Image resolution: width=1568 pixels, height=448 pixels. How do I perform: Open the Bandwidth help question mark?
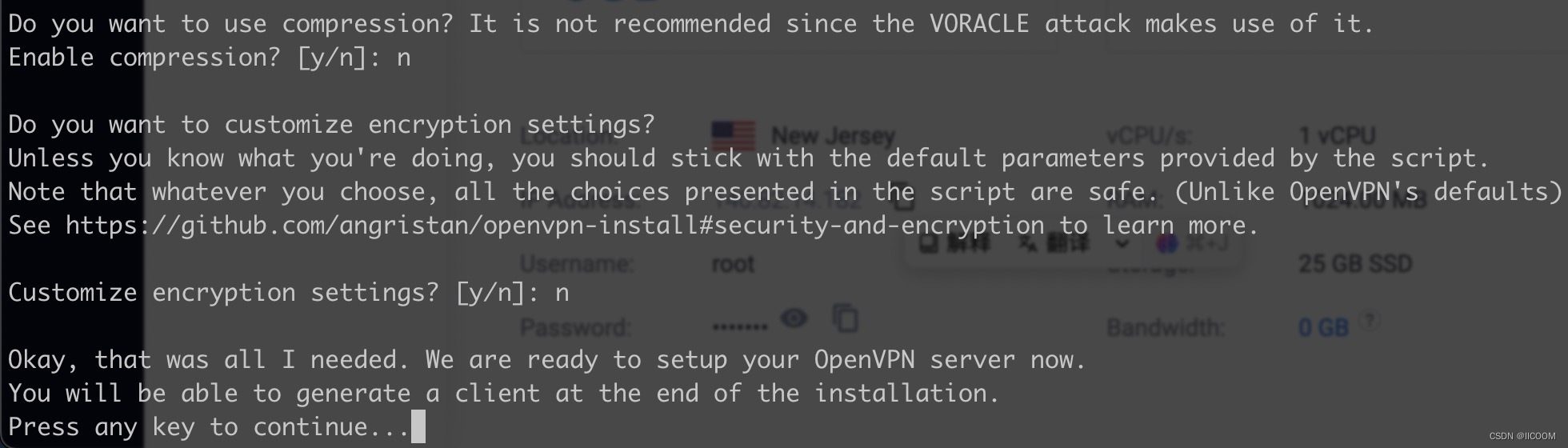[x=1370, y=321]
